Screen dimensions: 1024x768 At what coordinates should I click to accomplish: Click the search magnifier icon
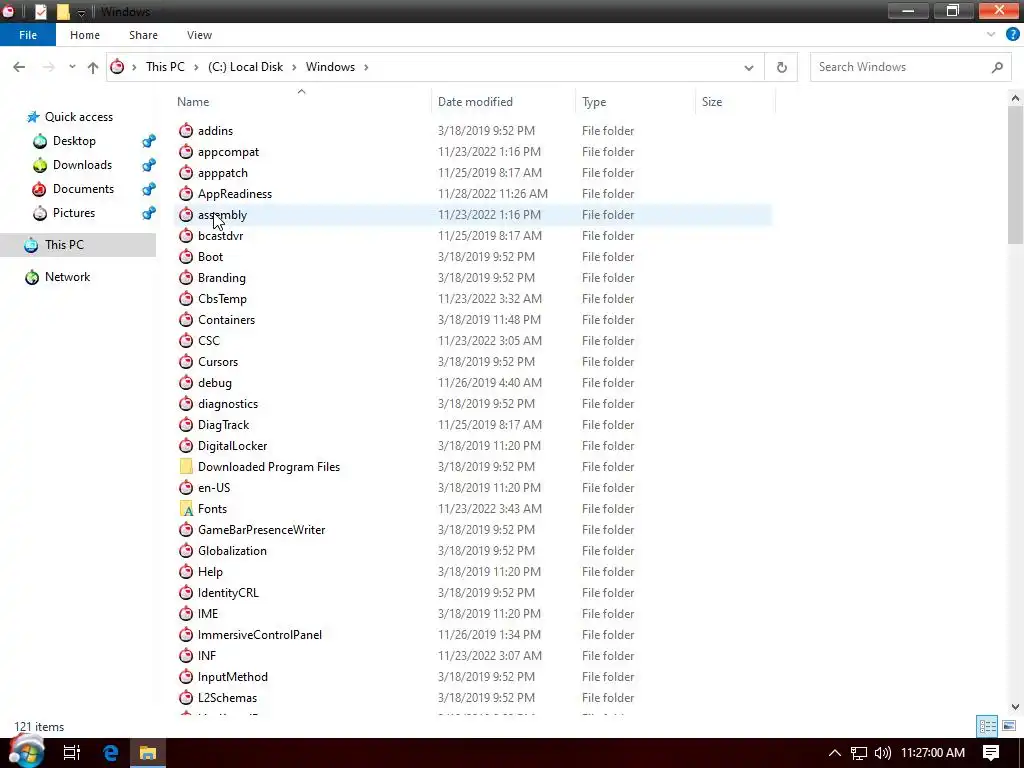click(997, 67)
